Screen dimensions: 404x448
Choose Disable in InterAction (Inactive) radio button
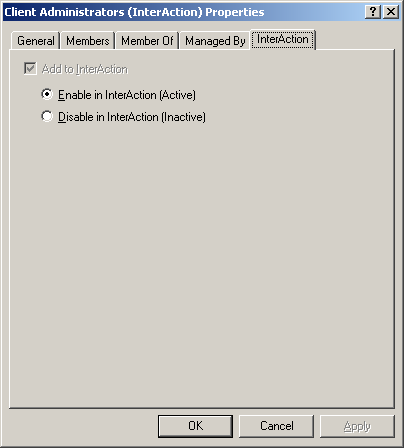(x=47, y=117)
